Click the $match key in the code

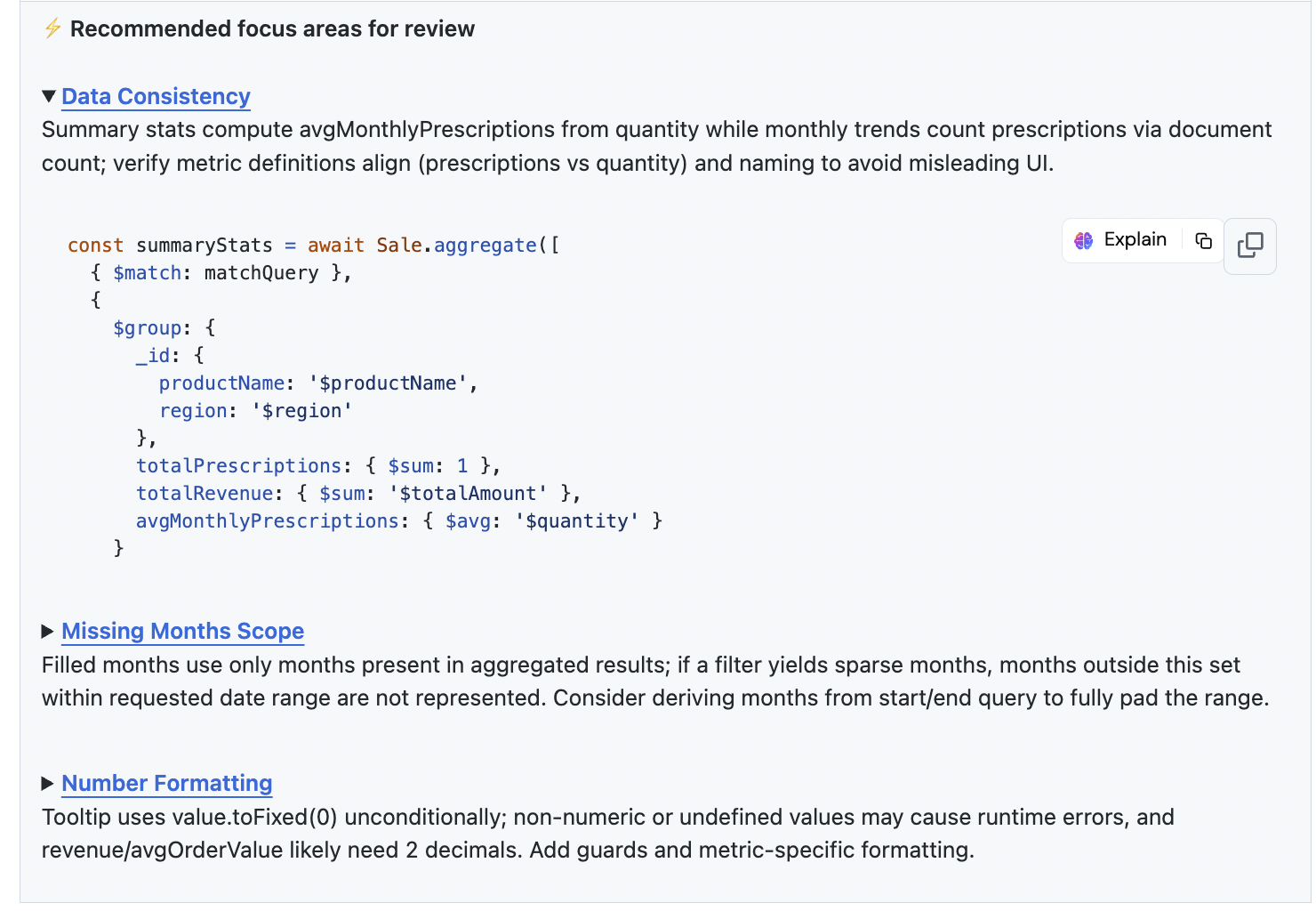(147, 273)
